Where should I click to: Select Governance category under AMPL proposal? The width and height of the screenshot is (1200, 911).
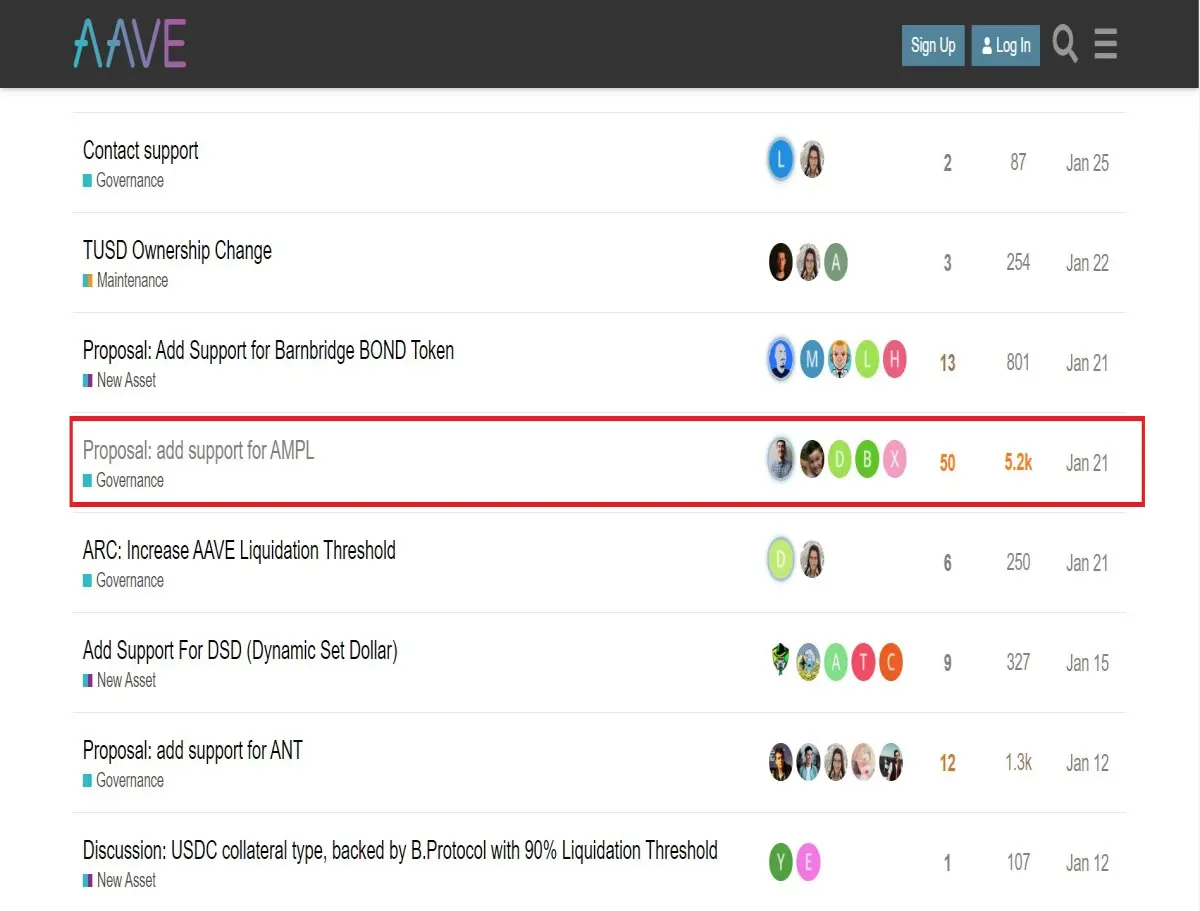(x=124, y=481)
